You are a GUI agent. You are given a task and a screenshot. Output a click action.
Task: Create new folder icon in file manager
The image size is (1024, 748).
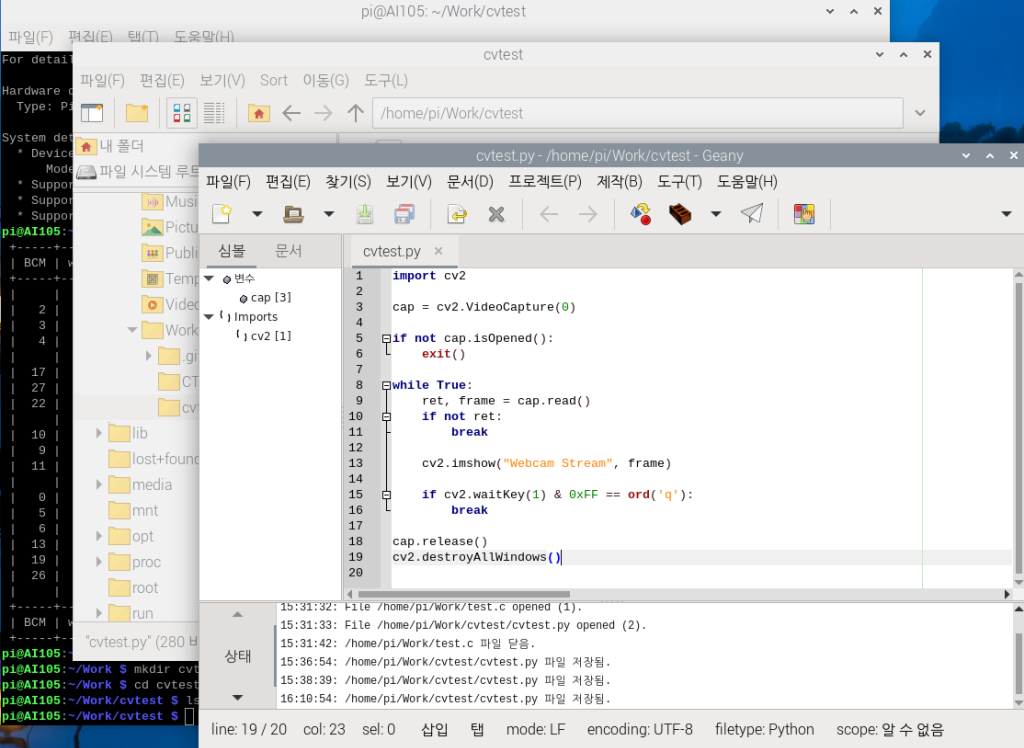(136, 113)
